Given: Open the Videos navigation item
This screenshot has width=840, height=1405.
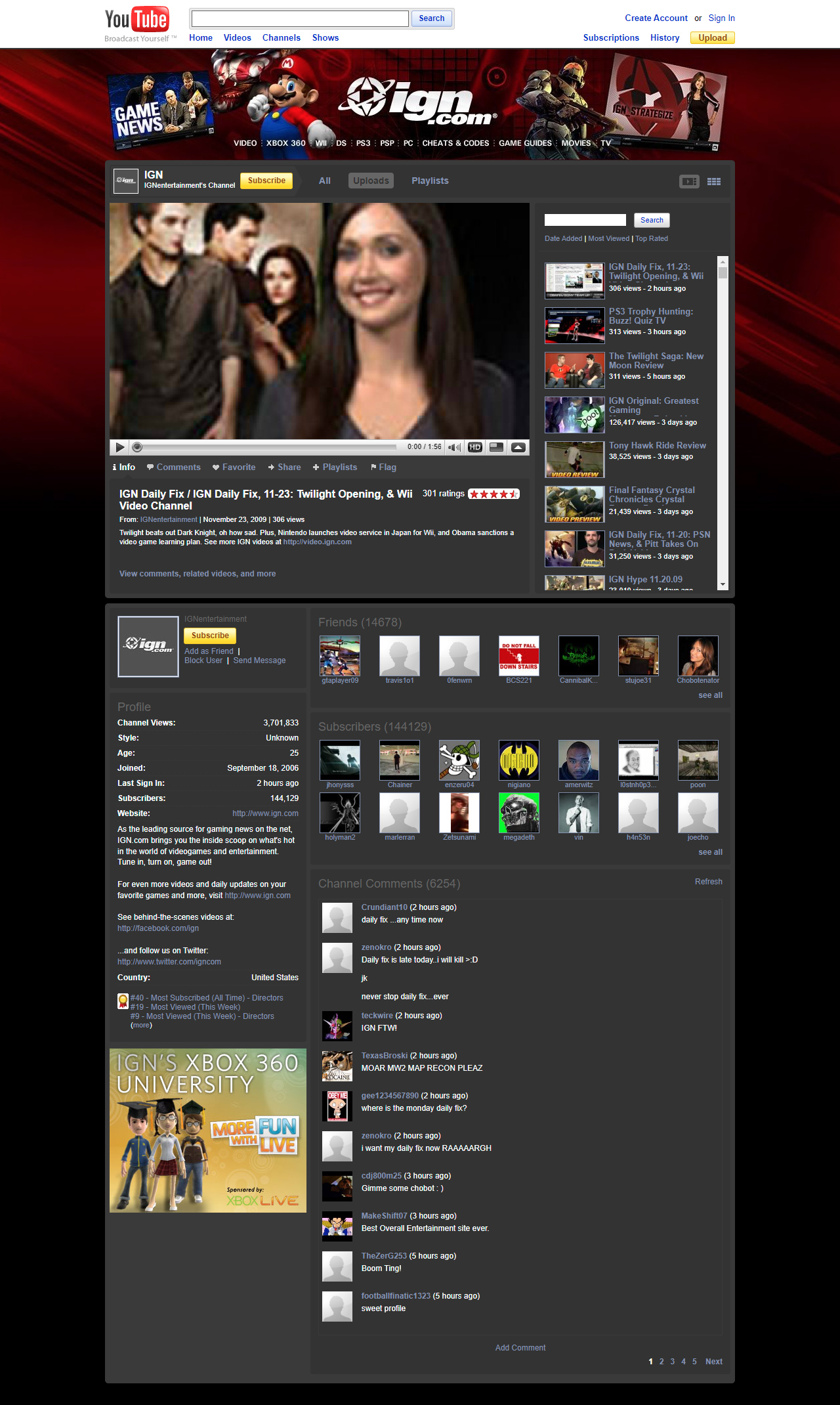Looking at the screenshot, I should [238, 37].
